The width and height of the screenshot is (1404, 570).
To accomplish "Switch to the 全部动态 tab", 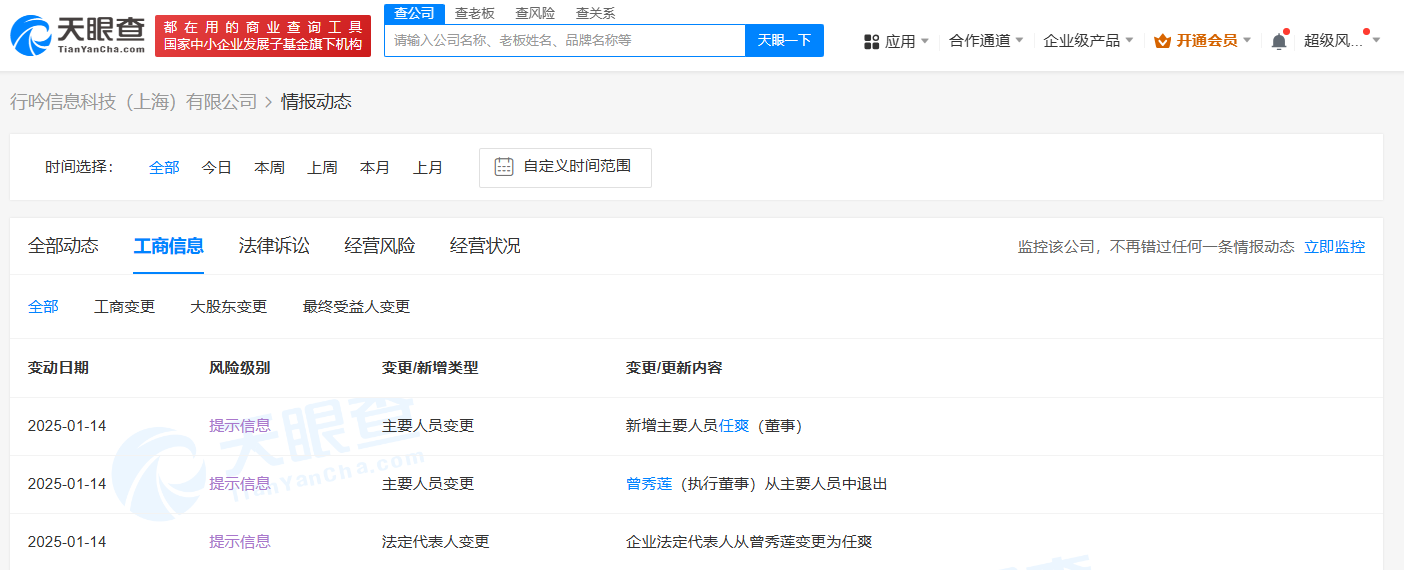I will [x=63, y=246].
